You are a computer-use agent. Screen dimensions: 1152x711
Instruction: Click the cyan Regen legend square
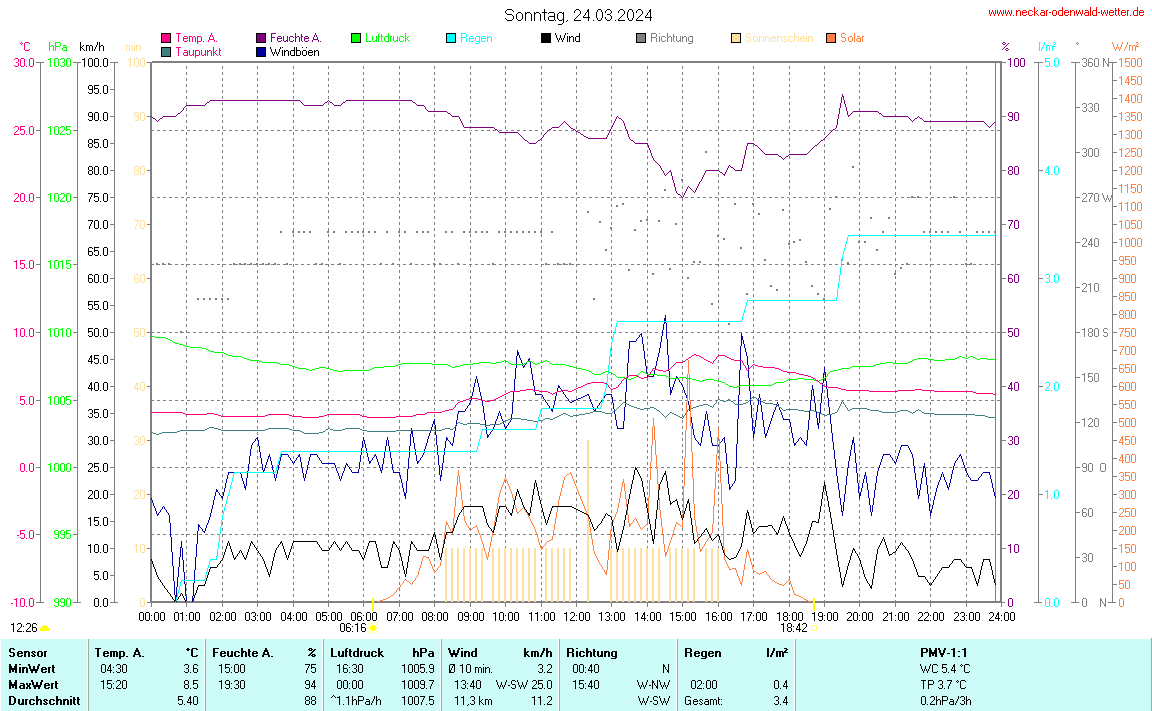pos(451,38)
